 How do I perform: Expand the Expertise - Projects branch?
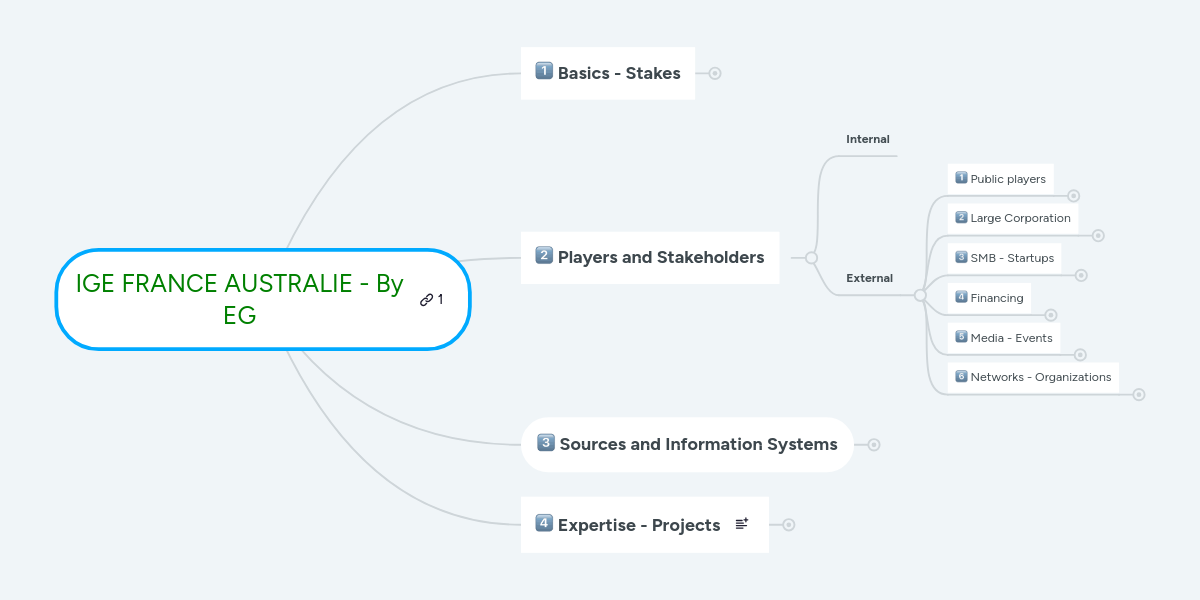coord(789,525)
